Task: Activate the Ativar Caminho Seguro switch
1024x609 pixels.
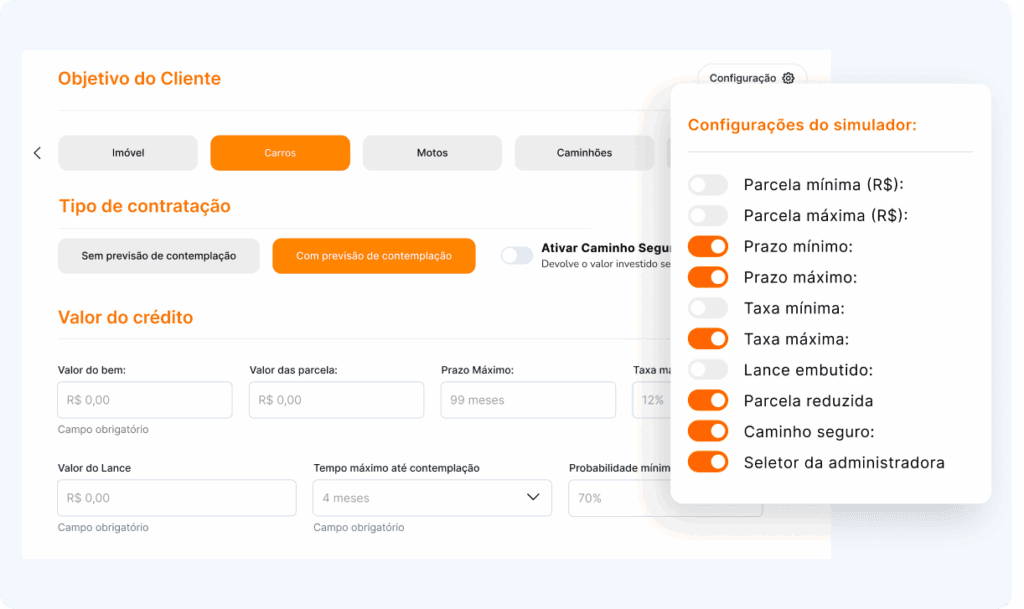Action: coord(517,256)
